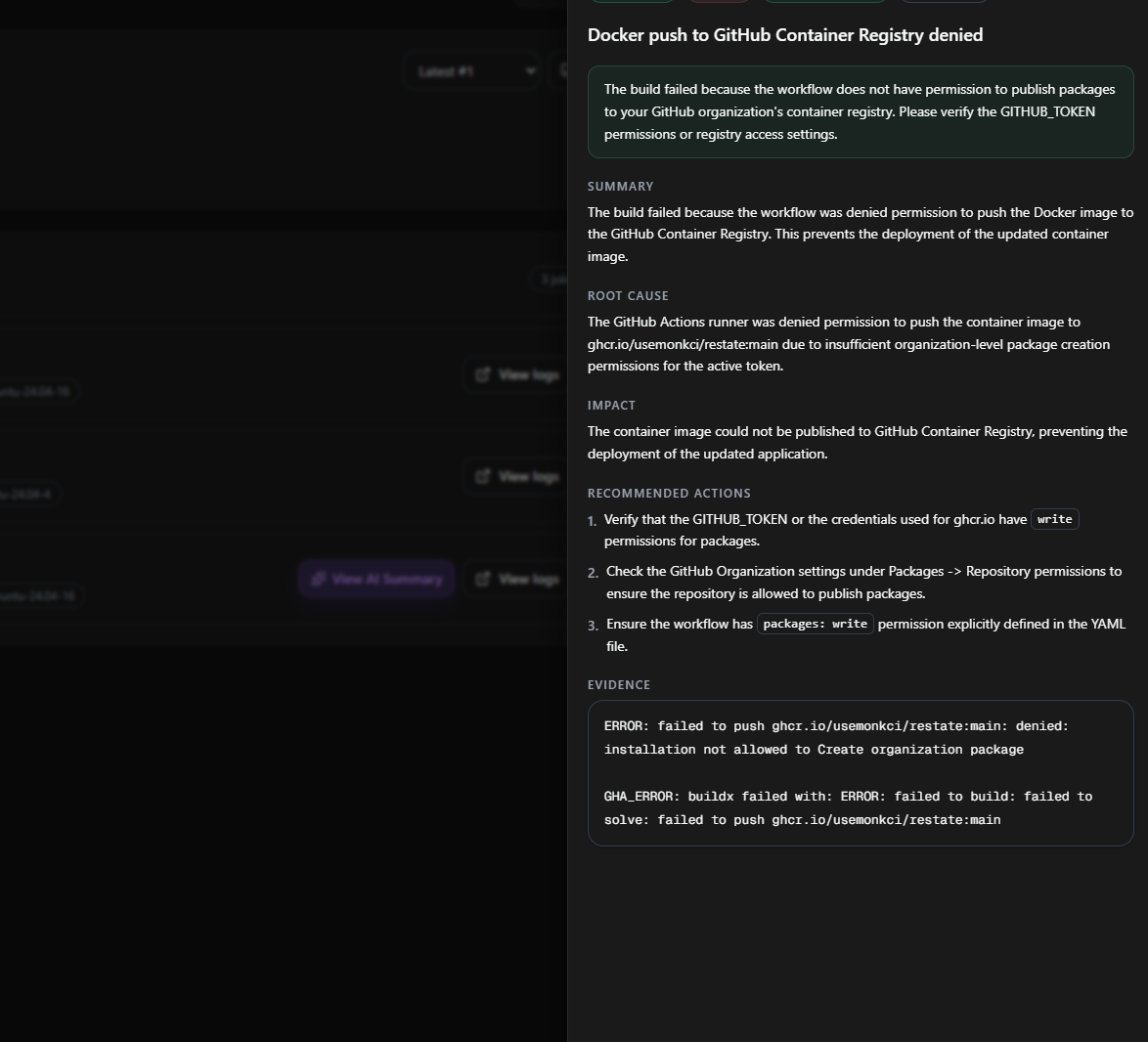Click recommended action 2 about Organization settings
The height and width of the screenshot is (1042, 1148).
coord(863,583)
